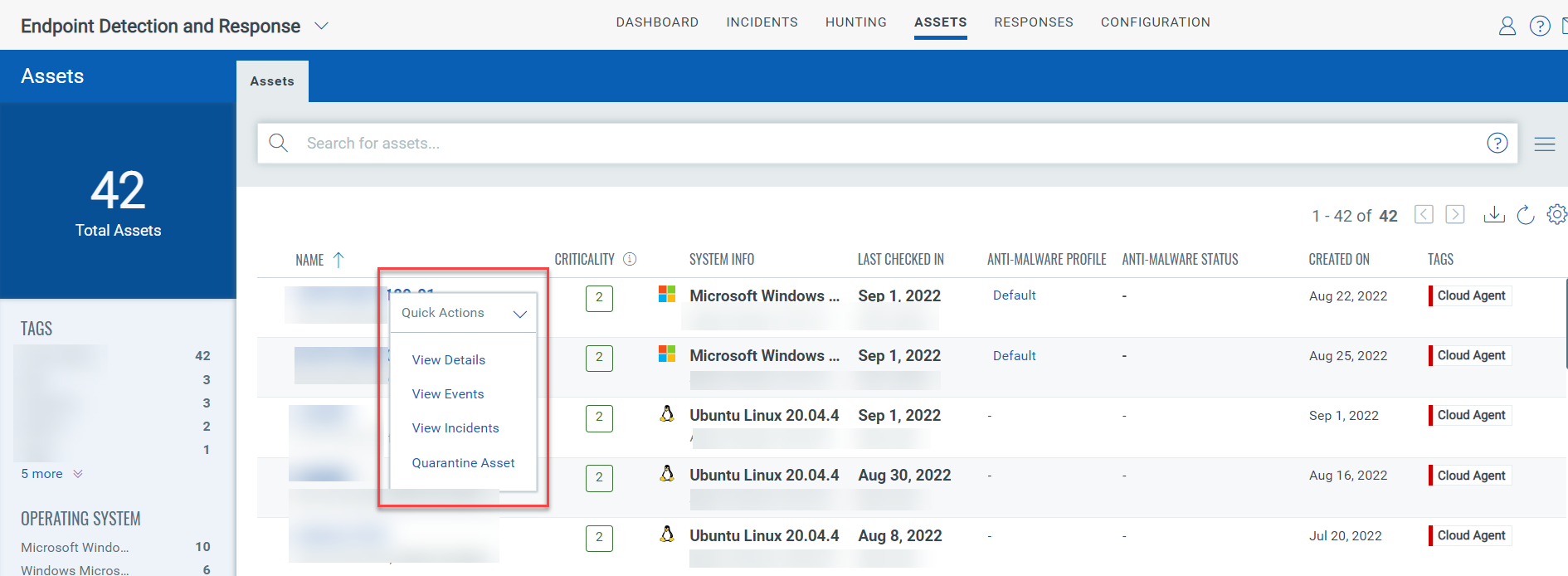Open the Dashboard tab

pyautogui.click(x=657, y=22)
